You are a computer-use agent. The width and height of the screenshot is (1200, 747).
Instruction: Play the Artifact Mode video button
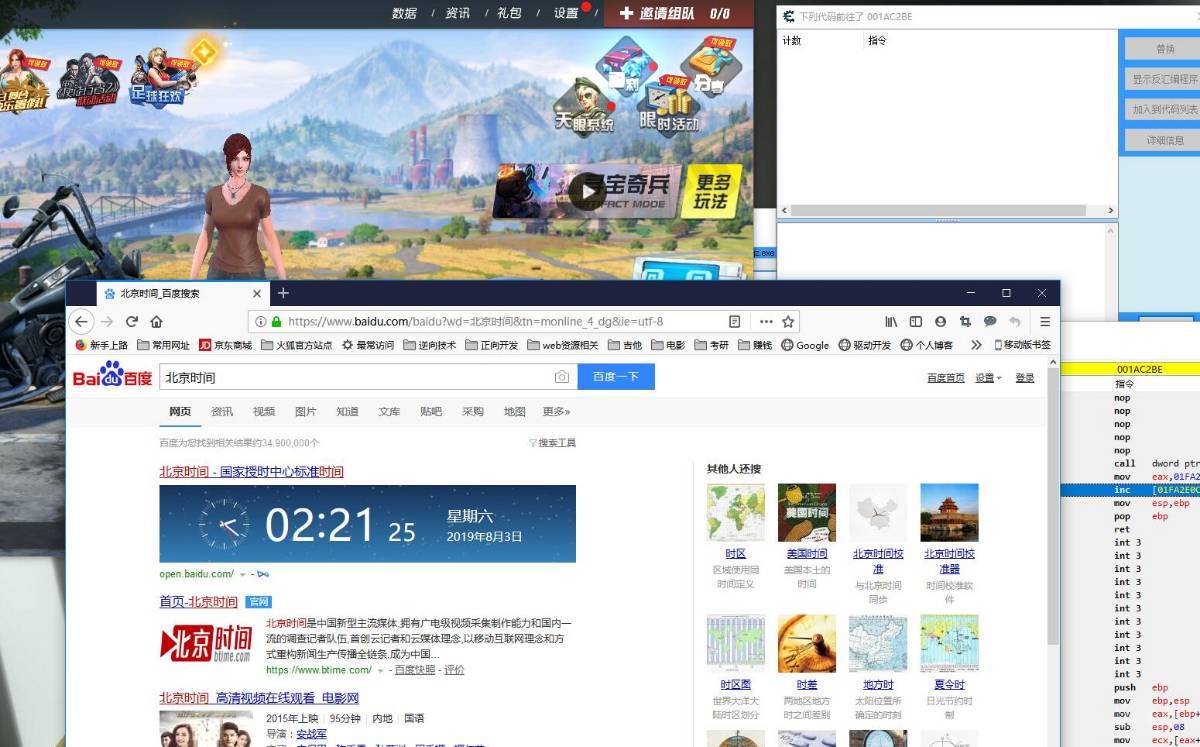[587, 191]
